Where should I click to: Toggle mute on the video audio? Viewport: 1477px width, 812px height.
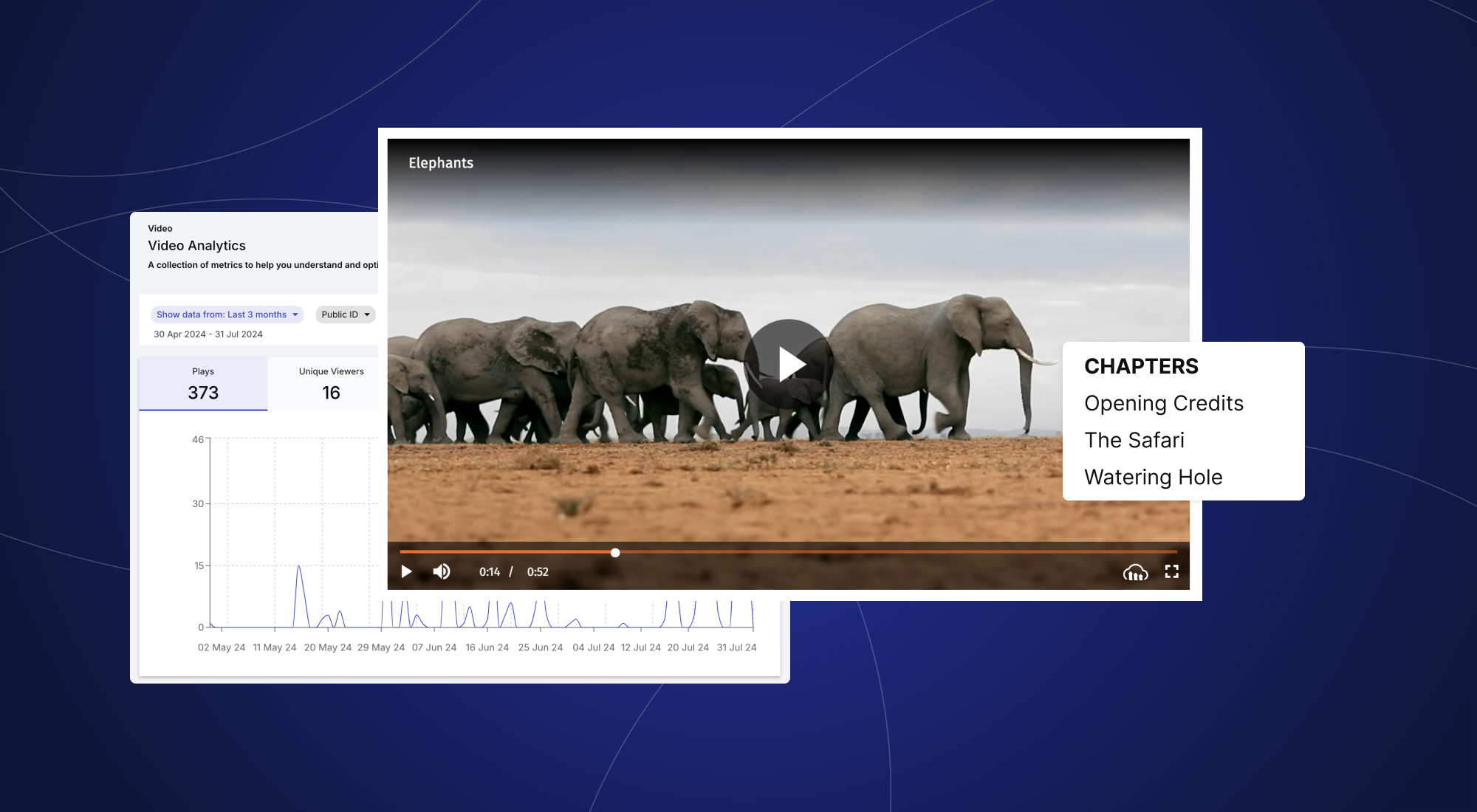[x=442, y=571]
